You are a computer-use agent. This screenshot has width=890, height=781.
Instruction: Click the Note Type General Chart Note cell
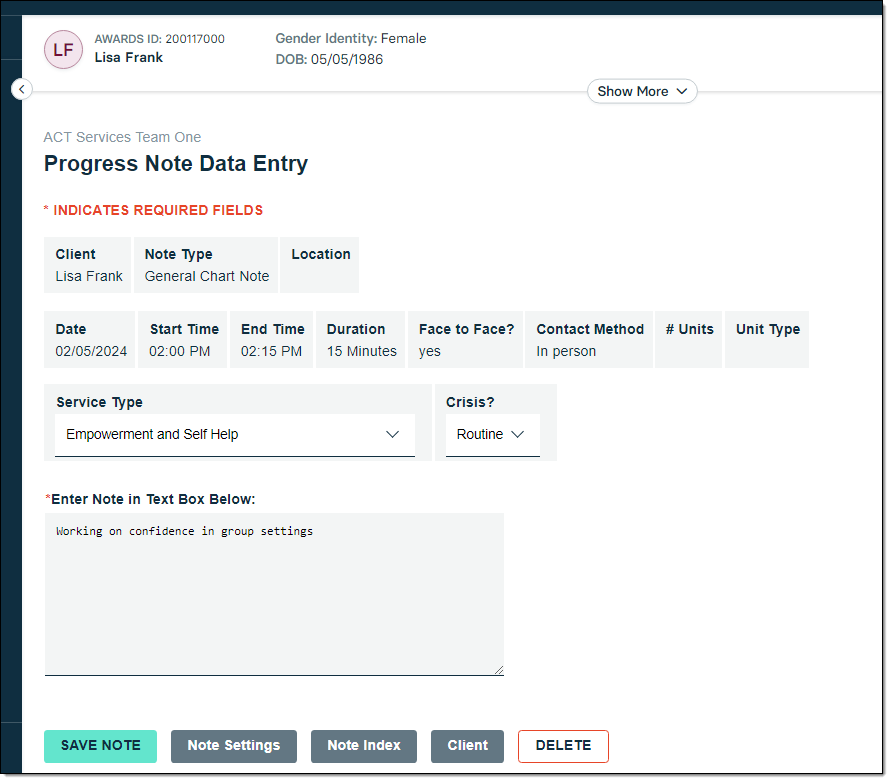pos(206,276)
